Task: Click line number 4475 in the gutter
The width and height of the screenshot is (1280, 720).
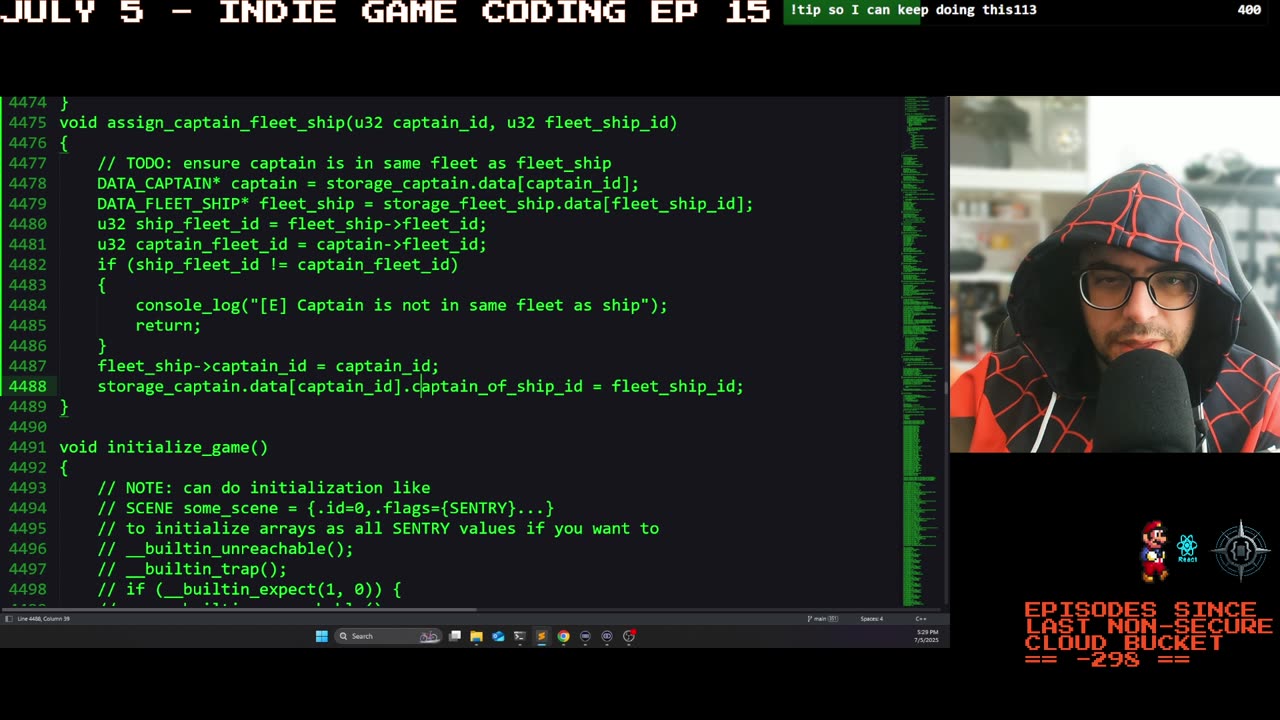Action: coord(28,123)
